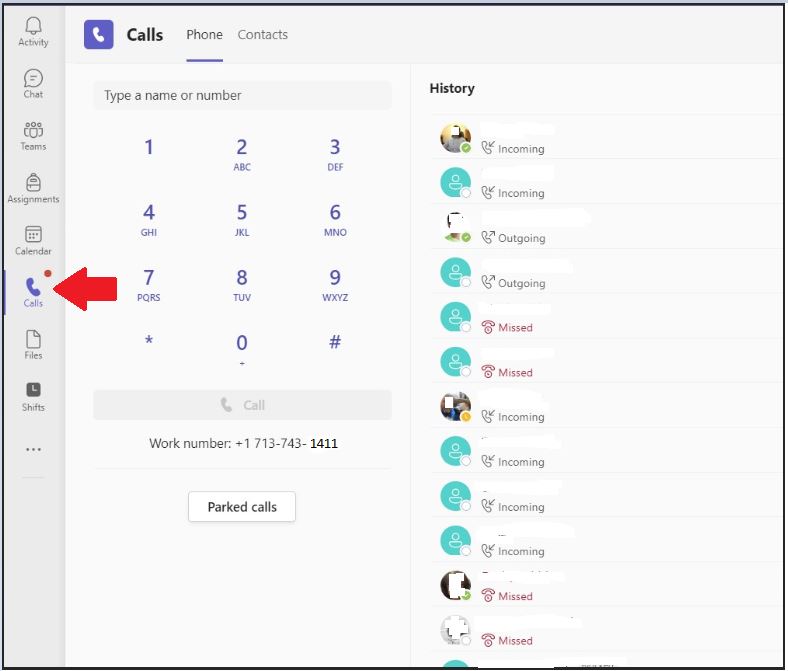Image resolution: width=788 pixels, height=671 pixels.
Task: Expand more apps ellipsis in sidebar
Action: tap(33, 450)
